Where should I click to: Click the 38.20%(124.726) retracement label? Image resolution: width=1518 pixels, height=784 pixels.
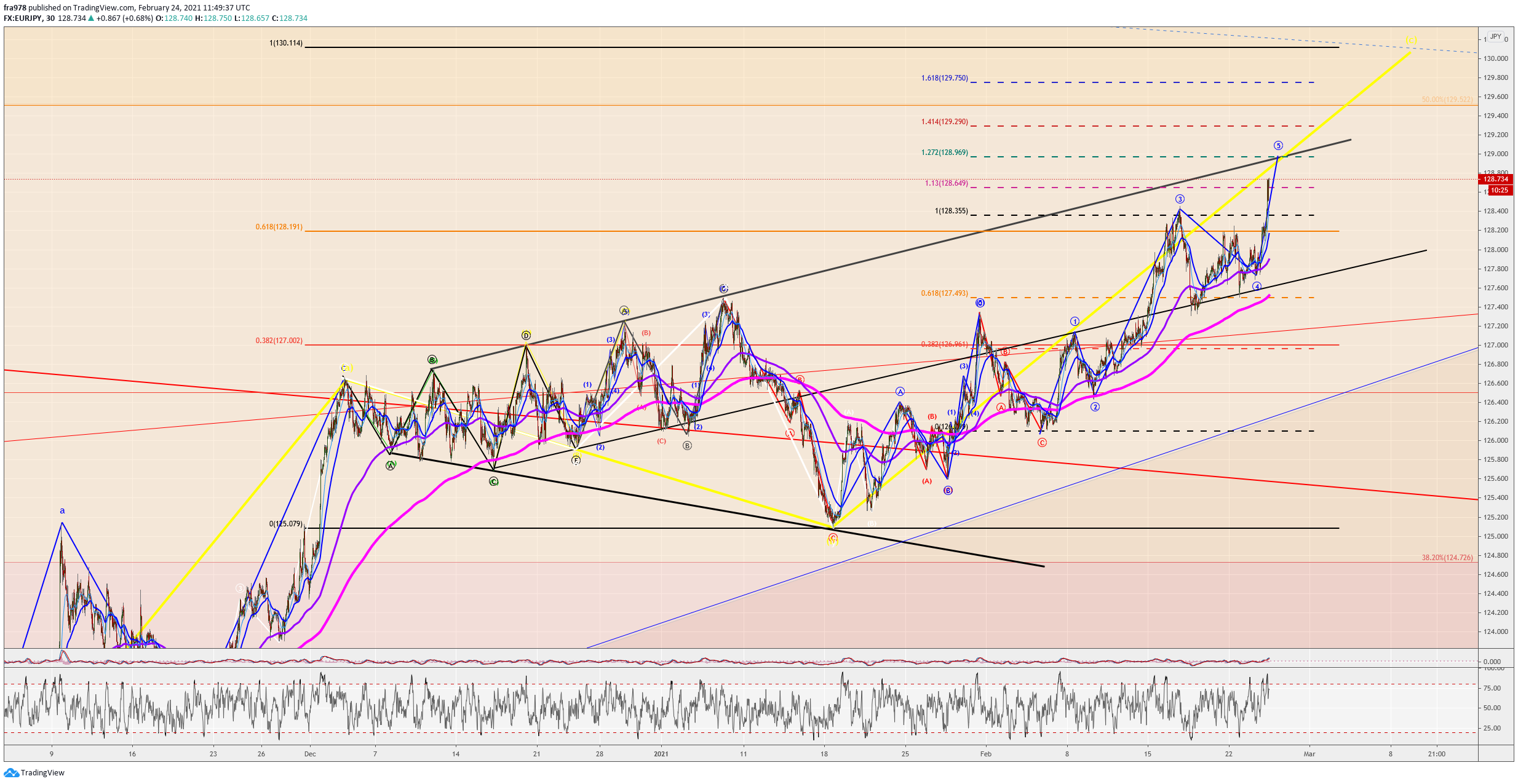coord(1447,558)
